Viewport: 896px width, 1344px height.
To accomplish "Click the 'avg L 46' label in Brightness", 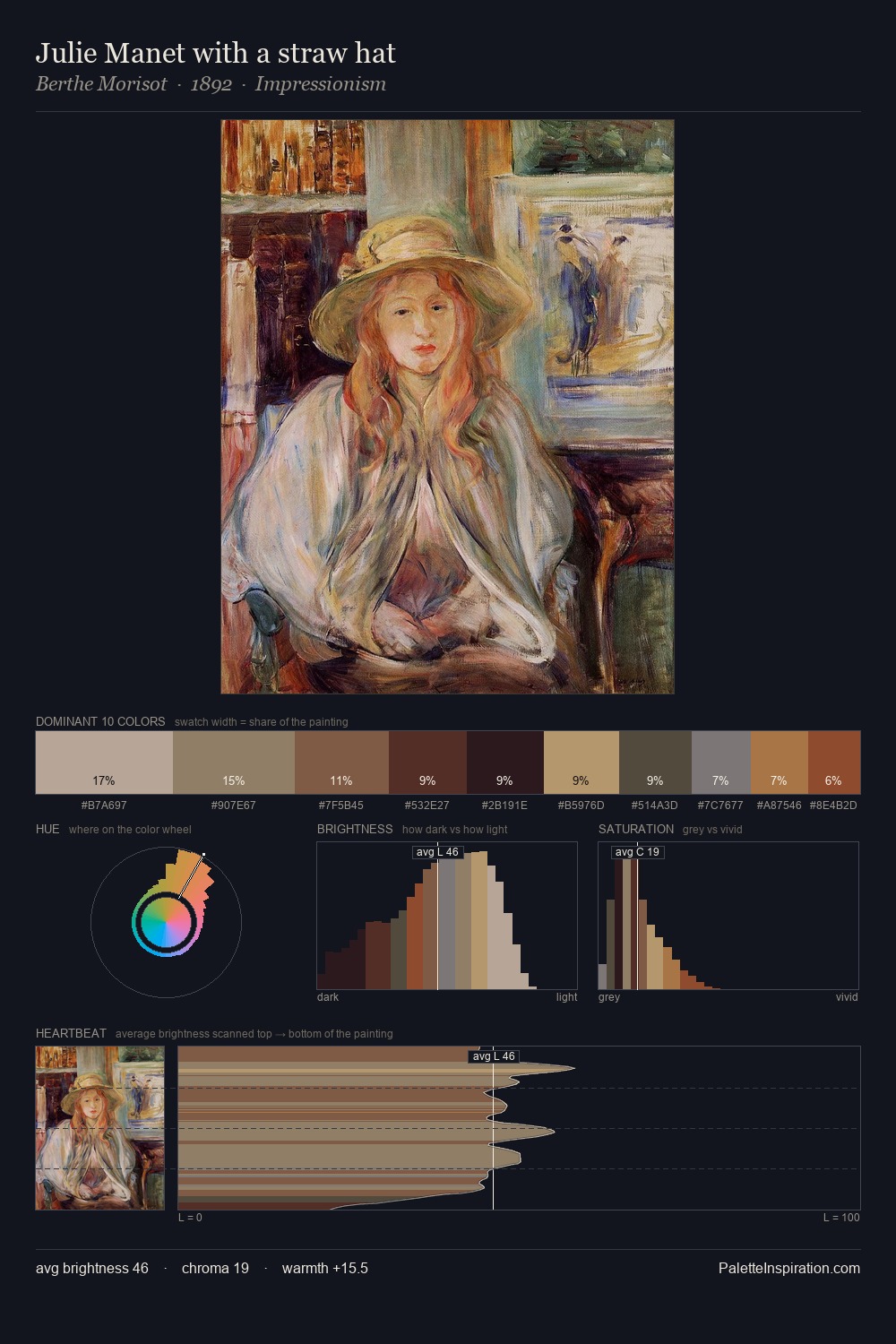I will point(437,852).
